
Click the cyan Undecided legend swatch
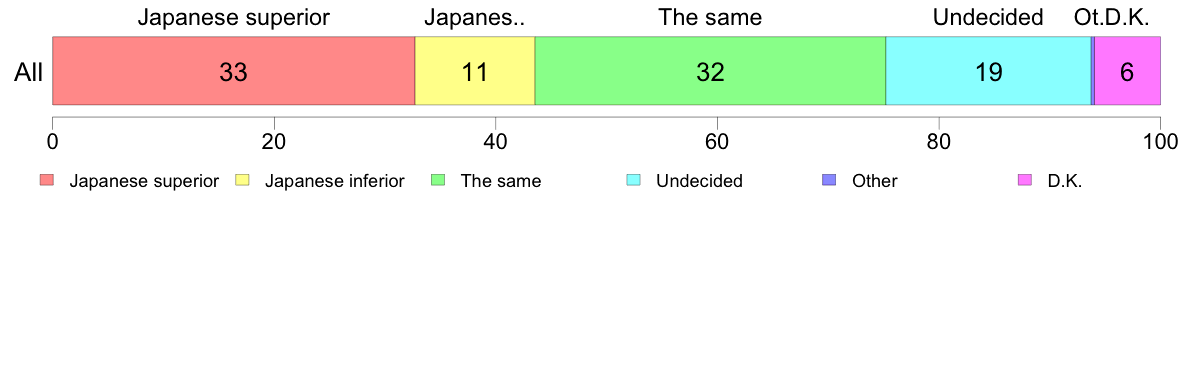point(633,181)
